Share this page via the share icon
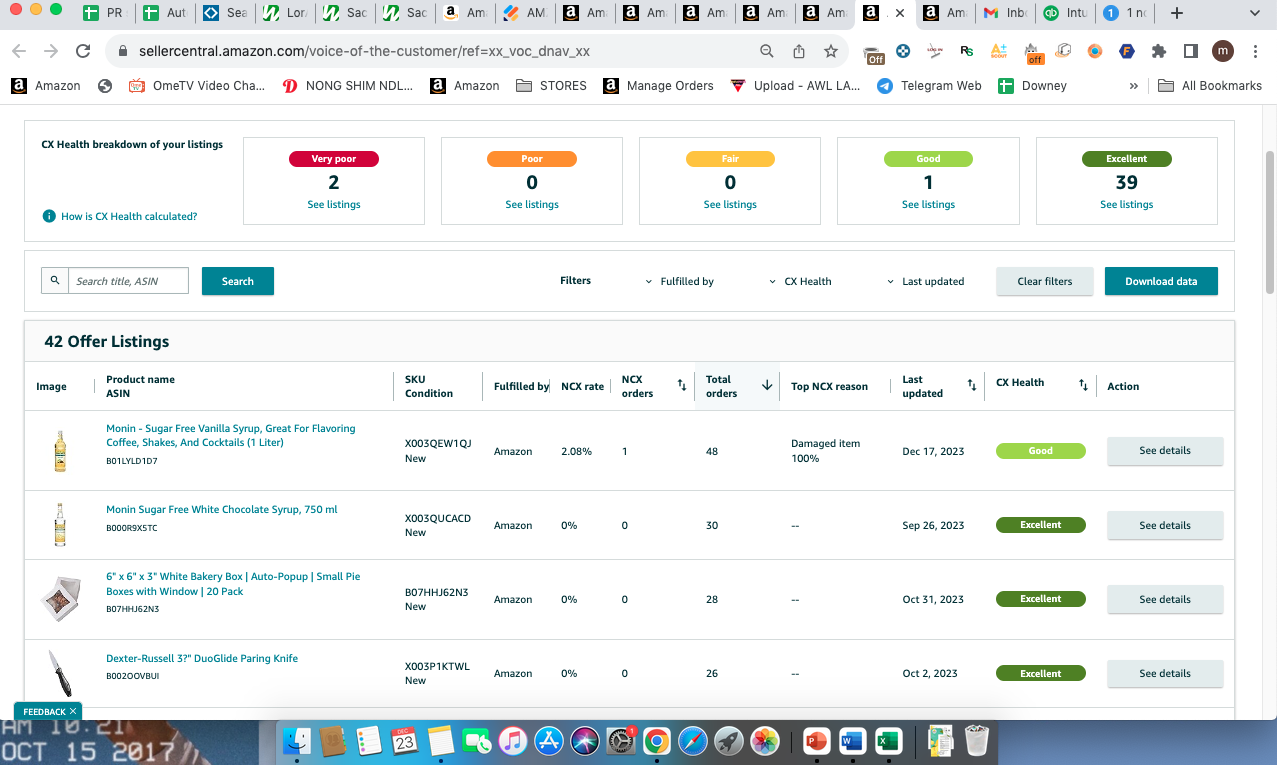The image size is (1277, 765). click(x=799, y=51)
